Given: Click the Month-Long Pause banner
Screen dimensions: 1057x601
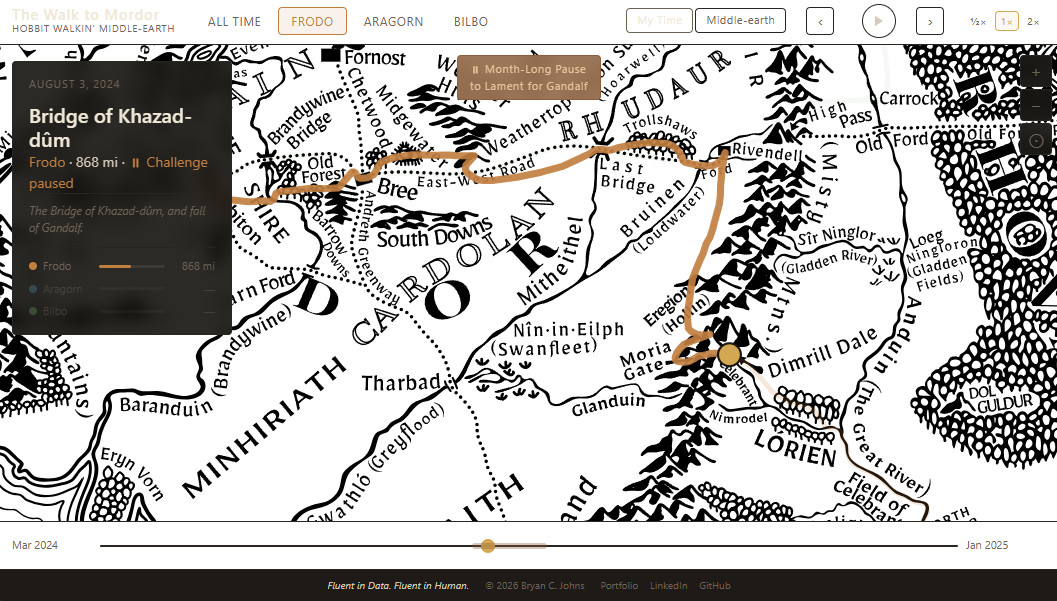Looking at the screenshot, I should pos(528,77).
